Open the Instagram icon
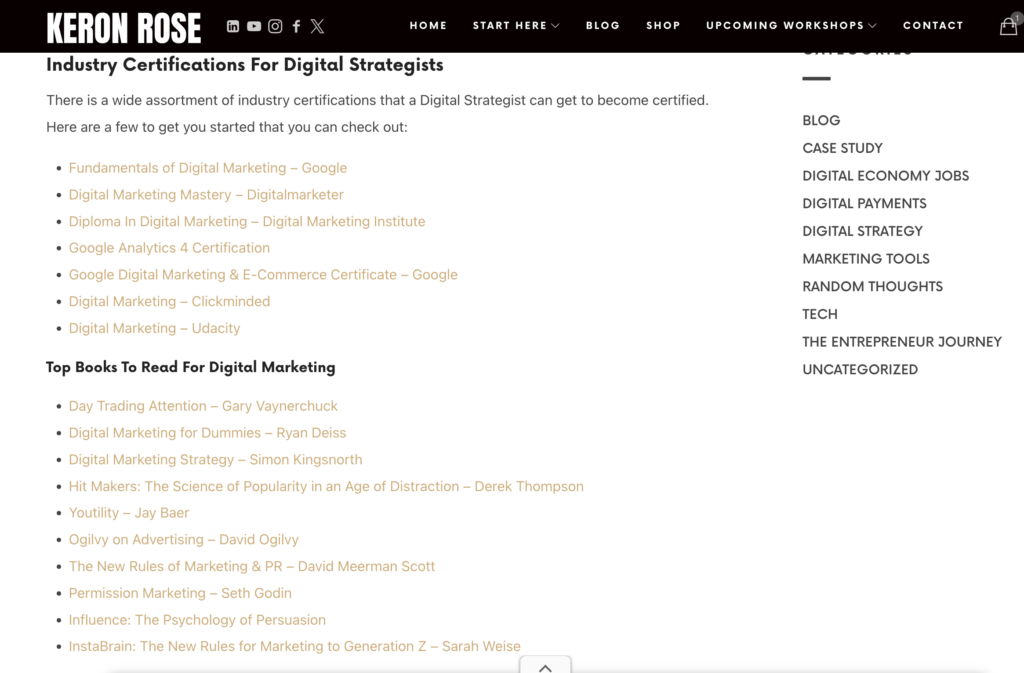 coord(275,26)
